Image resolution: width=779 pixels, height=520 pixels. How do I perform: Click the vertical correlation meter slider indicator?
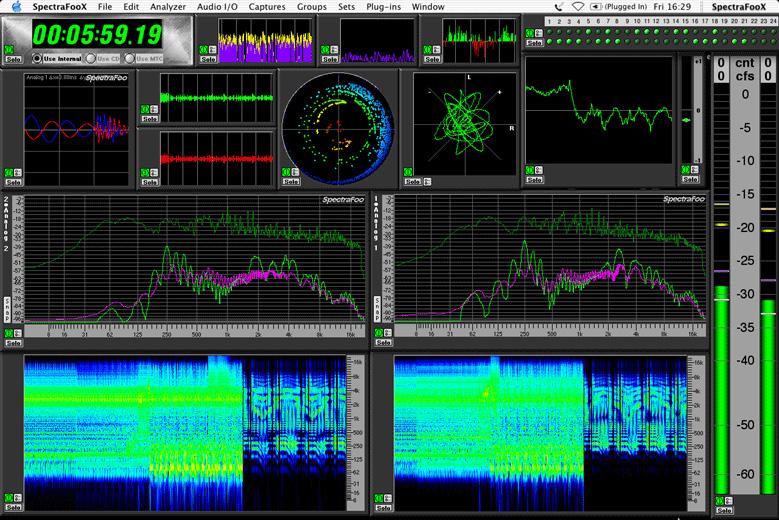pyautogui.click(x=687, y=121)
